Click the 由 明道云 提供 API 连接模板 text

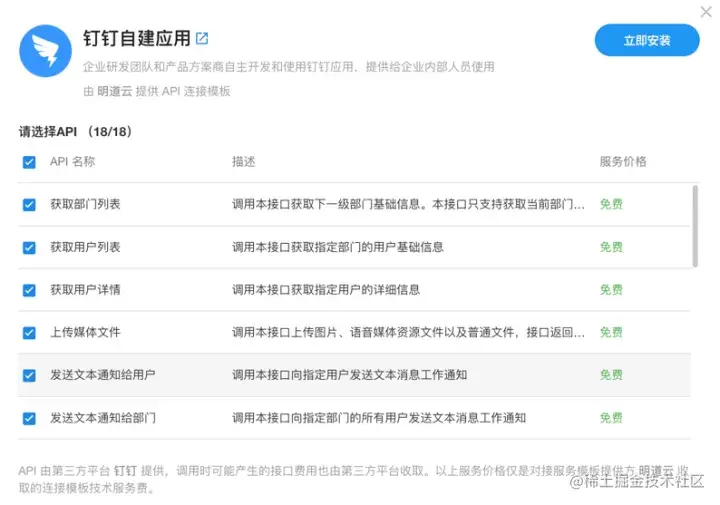[x=157, y=91]
